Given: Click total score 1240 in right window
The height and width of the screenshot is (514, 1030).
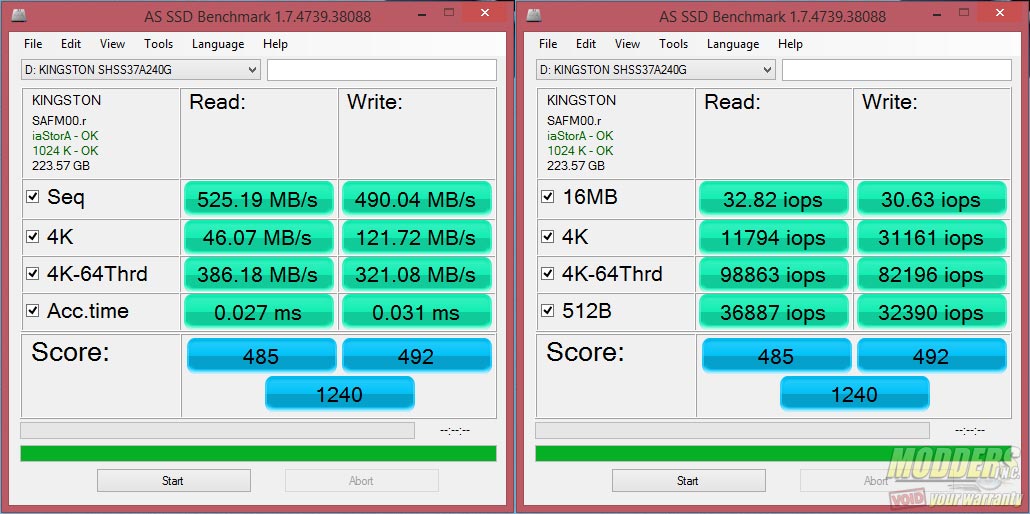Looking at the screenshot, I should point(855,394).
